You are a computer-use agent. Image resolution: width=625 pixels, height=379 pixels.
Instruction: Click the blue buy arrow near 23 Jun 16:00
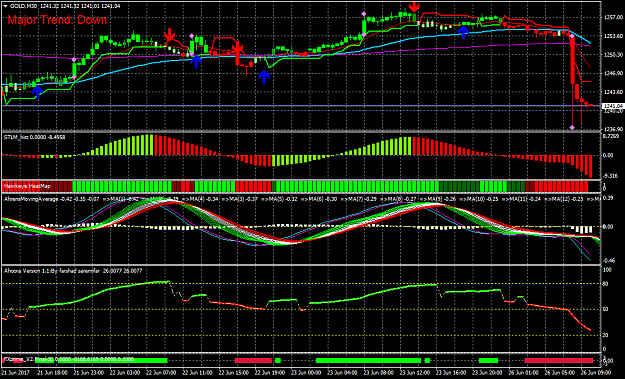463,32
